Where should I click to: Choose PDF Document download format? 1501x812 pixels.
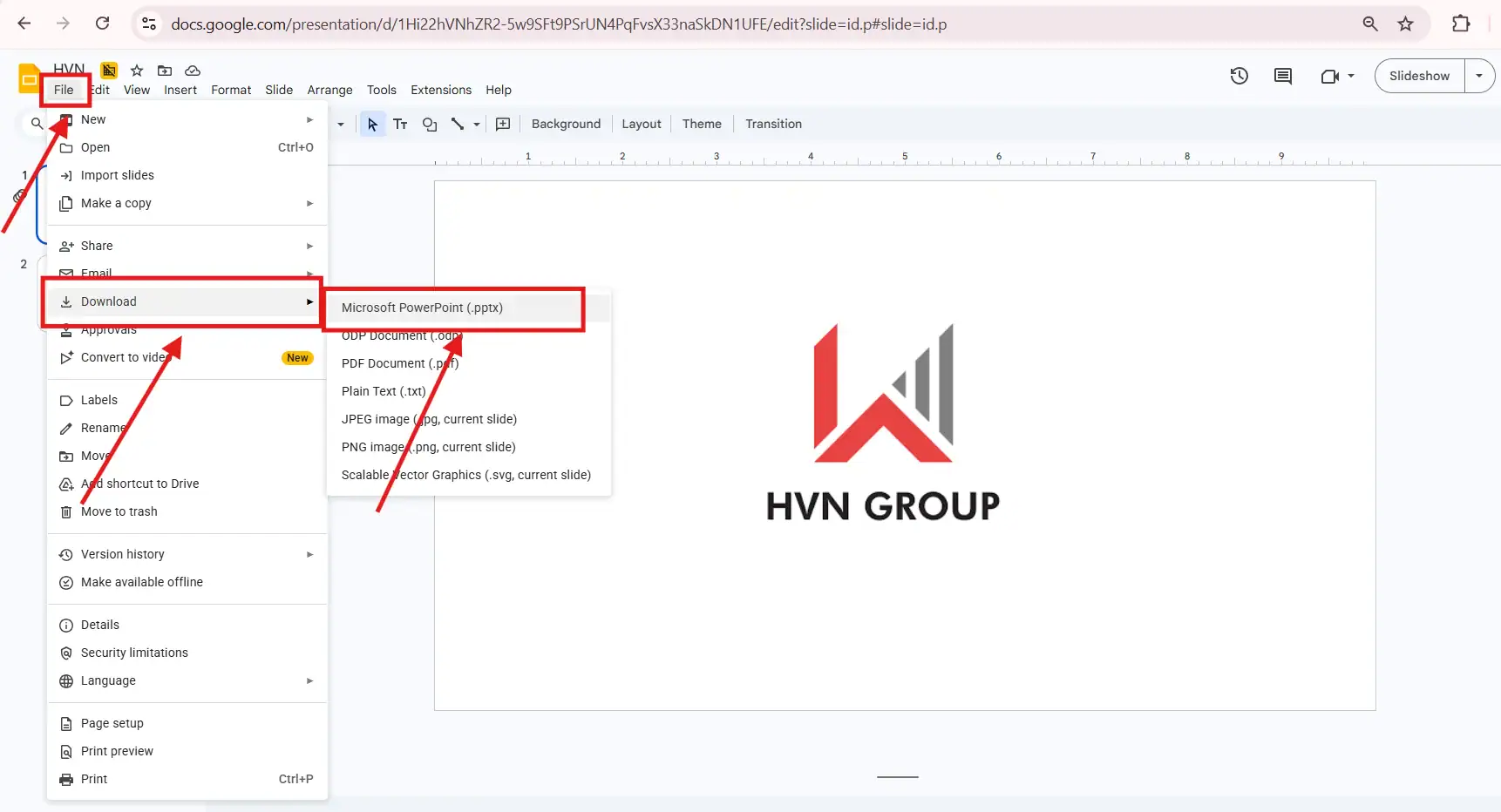tap(400, 363)
